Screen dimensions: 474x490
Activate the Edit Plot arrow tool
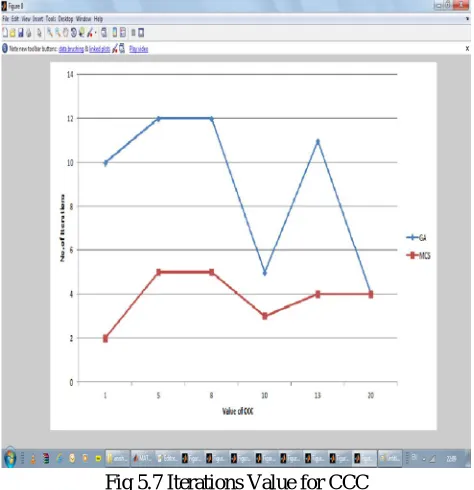tap(39, 33)
